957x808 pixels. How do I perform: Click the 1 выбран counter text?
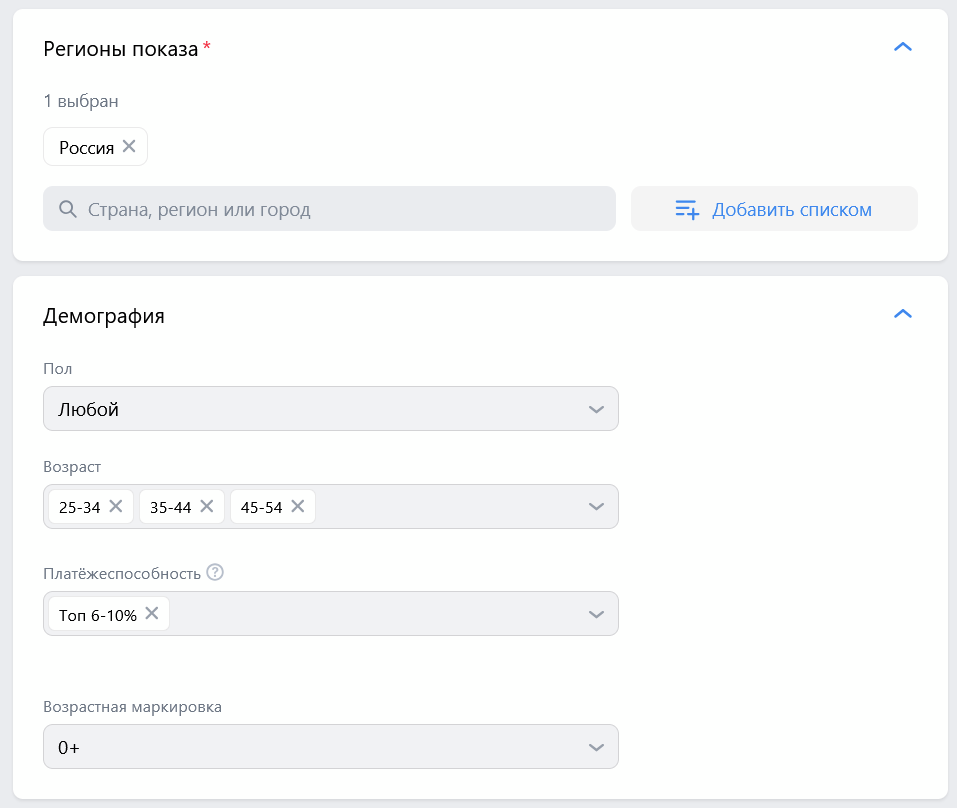(81, 101)
